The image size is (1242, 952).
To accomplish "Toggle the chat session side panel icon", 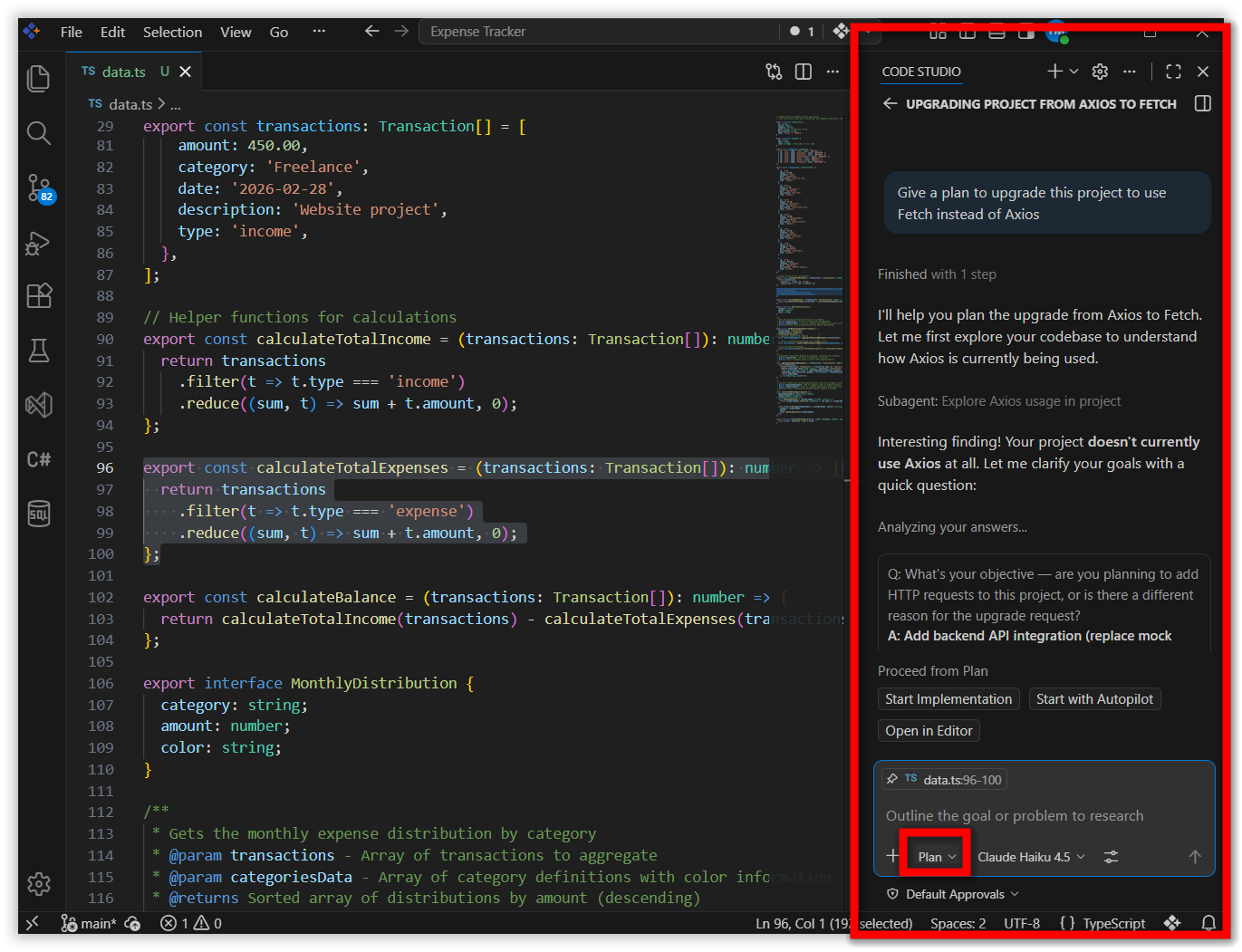I will click(x=1203, y=103).
